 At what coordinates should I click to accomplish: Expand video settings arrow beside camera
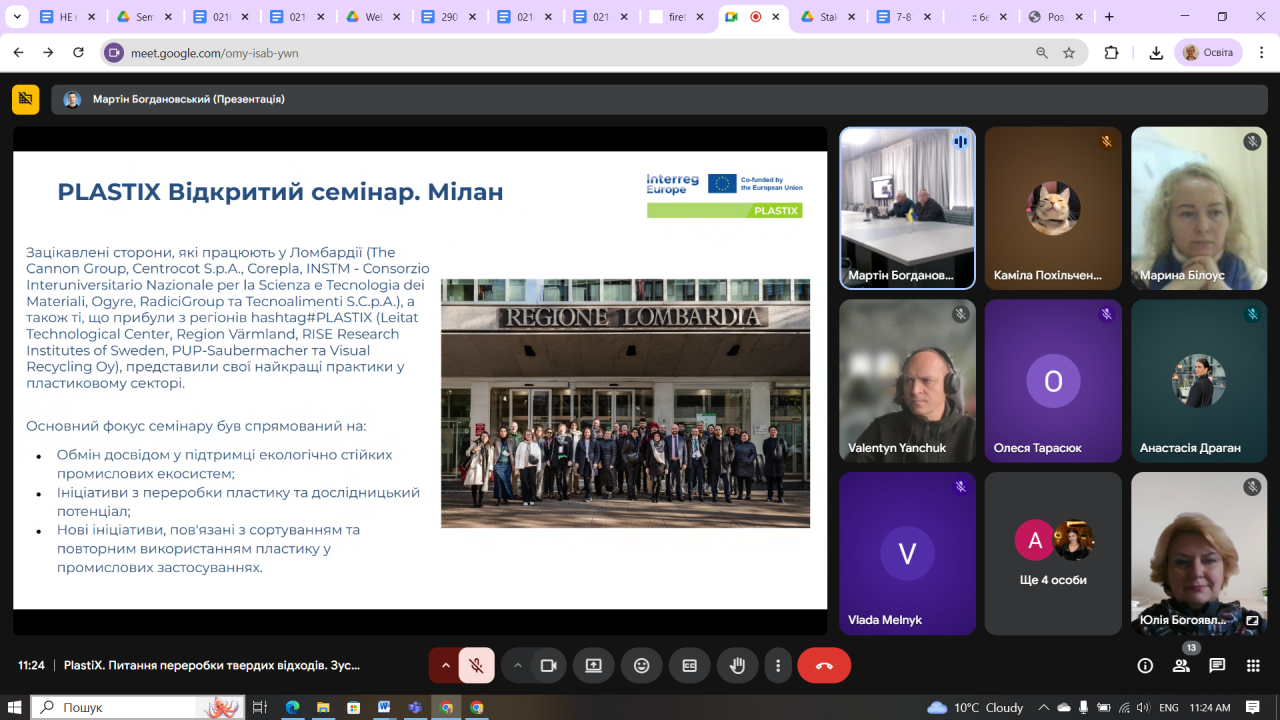pos(517,666)
